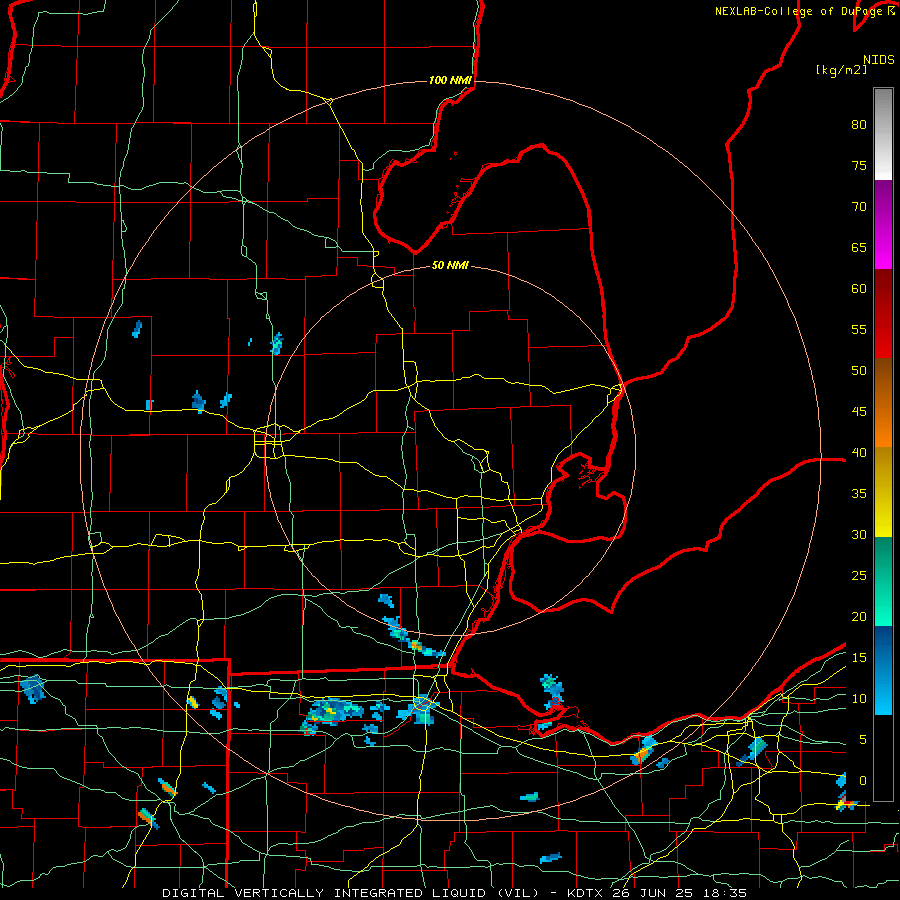The height and width of the screenshot is (900, 900).
Task: Click the 5 value on the VIL scale
Action: pos(863,740)
